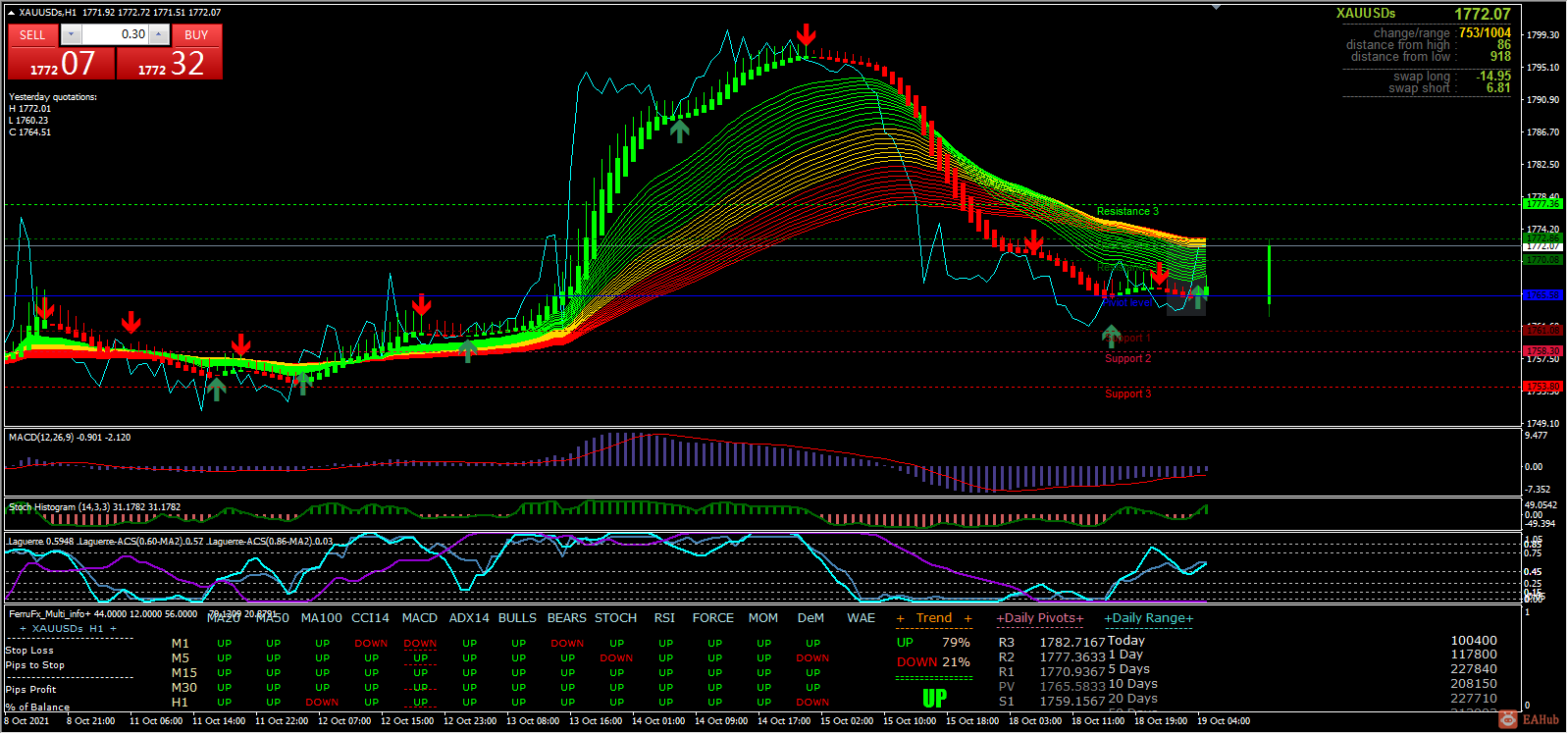Click the green 1777.36 Resistance 3 price tag
The image size is (1568, 734).
1542,204
